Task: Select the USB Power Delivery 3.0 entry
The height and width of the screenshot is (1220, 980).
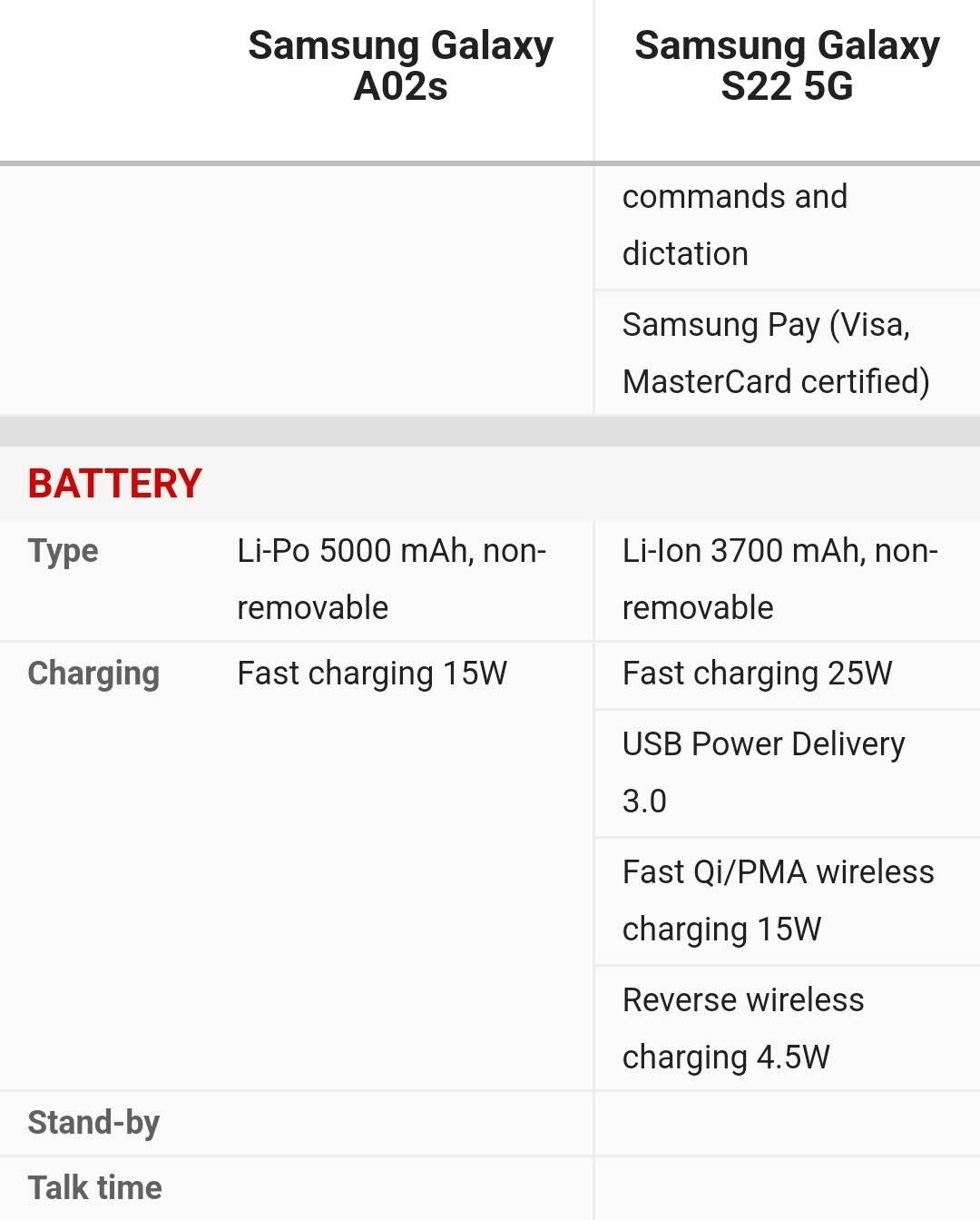Action: pyautogui.click(x=763, y=772)
